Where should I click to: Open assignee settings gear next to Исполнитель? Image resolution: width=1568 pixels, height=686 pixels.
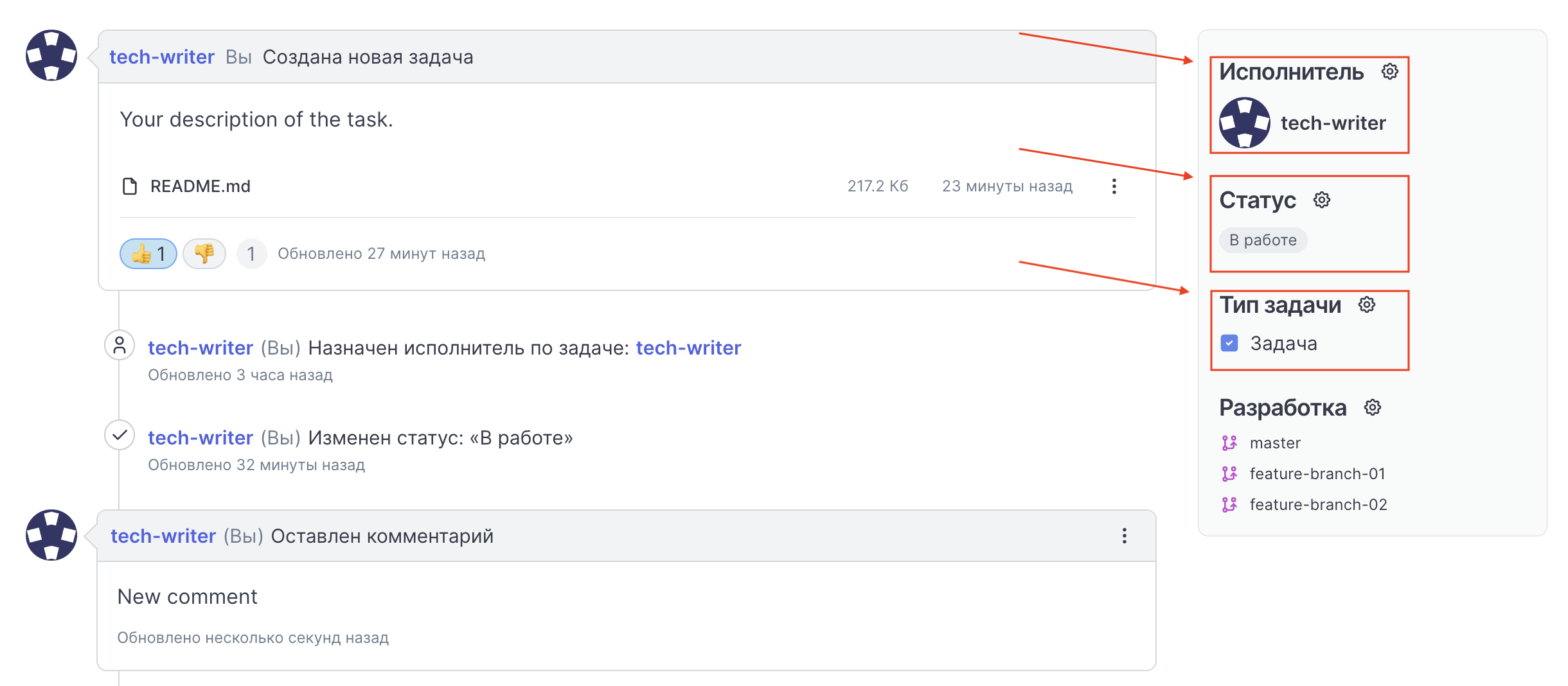pos(1389,71)
